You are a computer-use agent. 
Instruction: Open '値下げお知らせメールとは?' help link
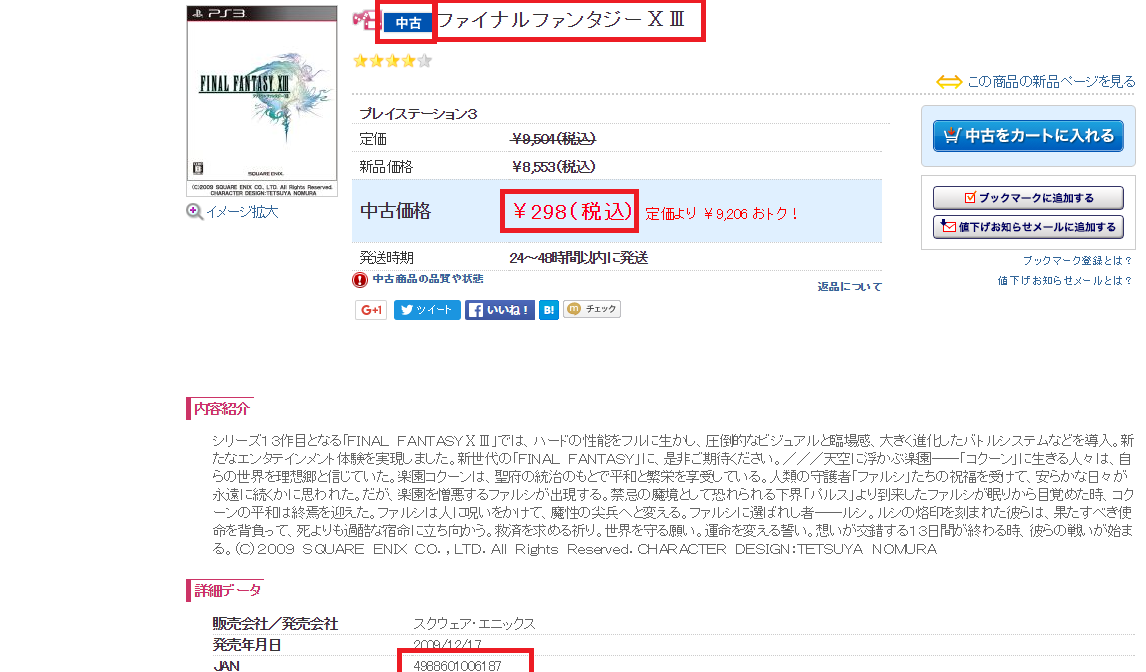[x=1065, y=280]
